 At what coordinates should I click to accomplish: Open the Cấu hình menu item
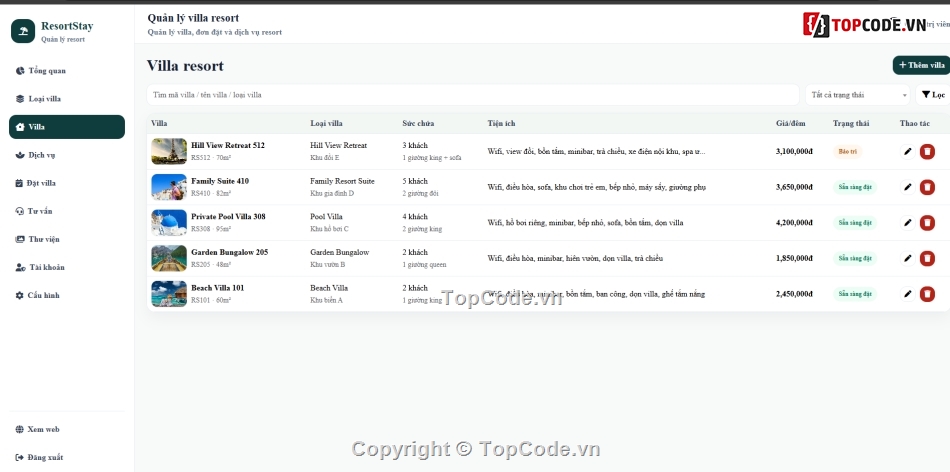coord(67,295)
